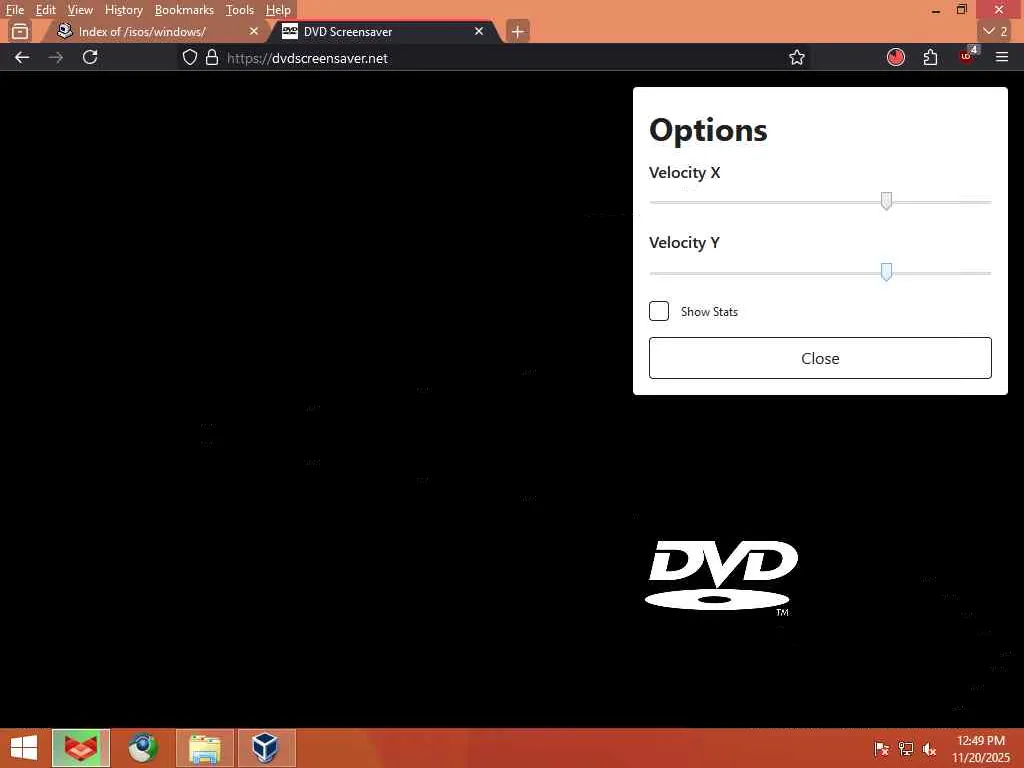The width and height of the screenshot is (1024, 768).
Task: Open Action Center flag tray icon
Action: (882, 748)
